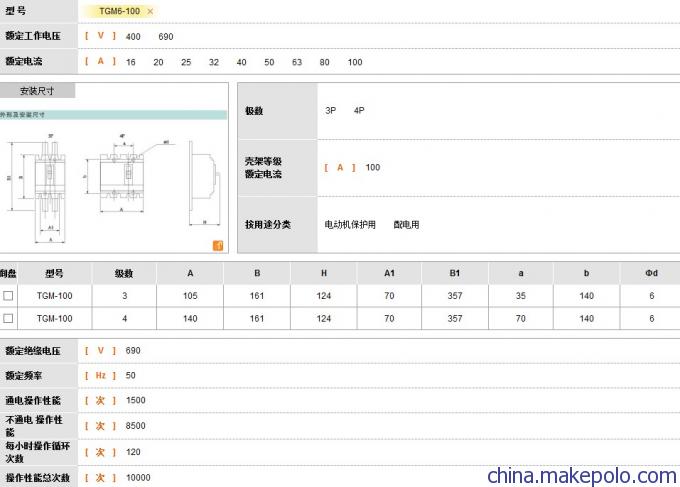Click column header A in the table
Image resolution: width=680 pixels, height=487 pixels.
tap(190, 273)
